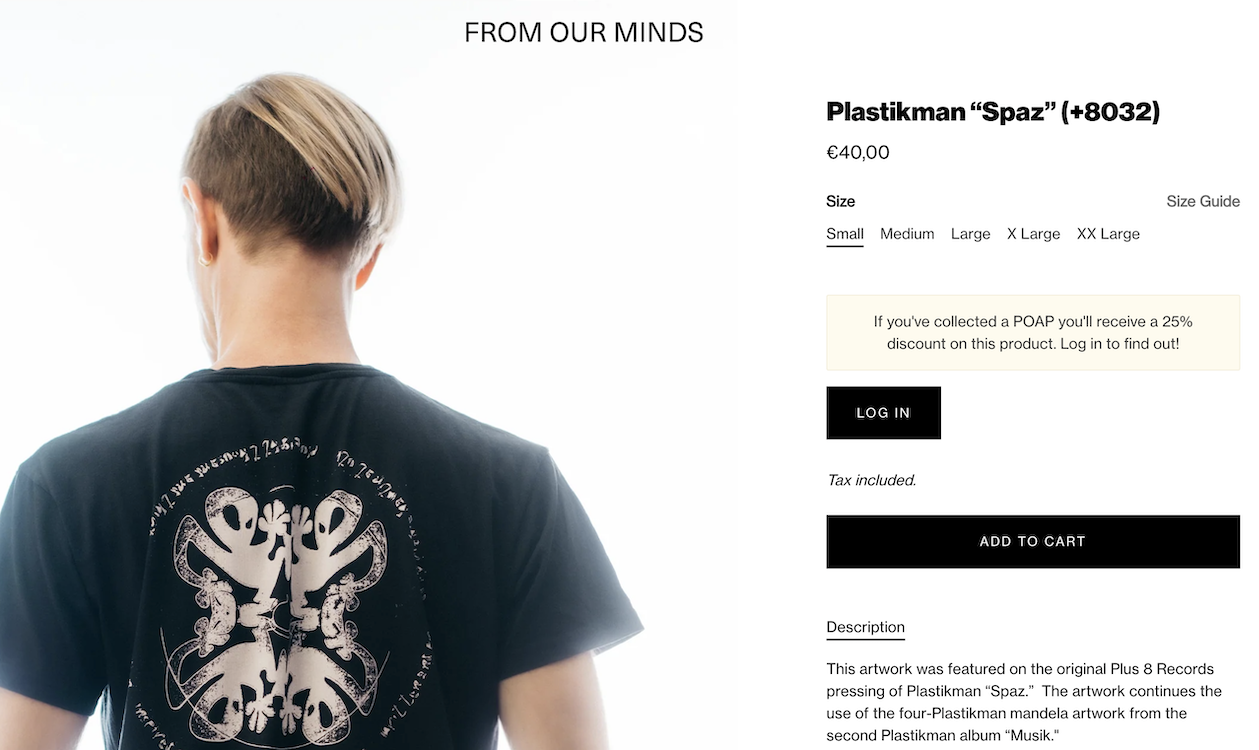Viewport: 1259px width, 750px height.
Task: Click the Plastikman "Spaz" product title
Action: click(x=993, y=111)
